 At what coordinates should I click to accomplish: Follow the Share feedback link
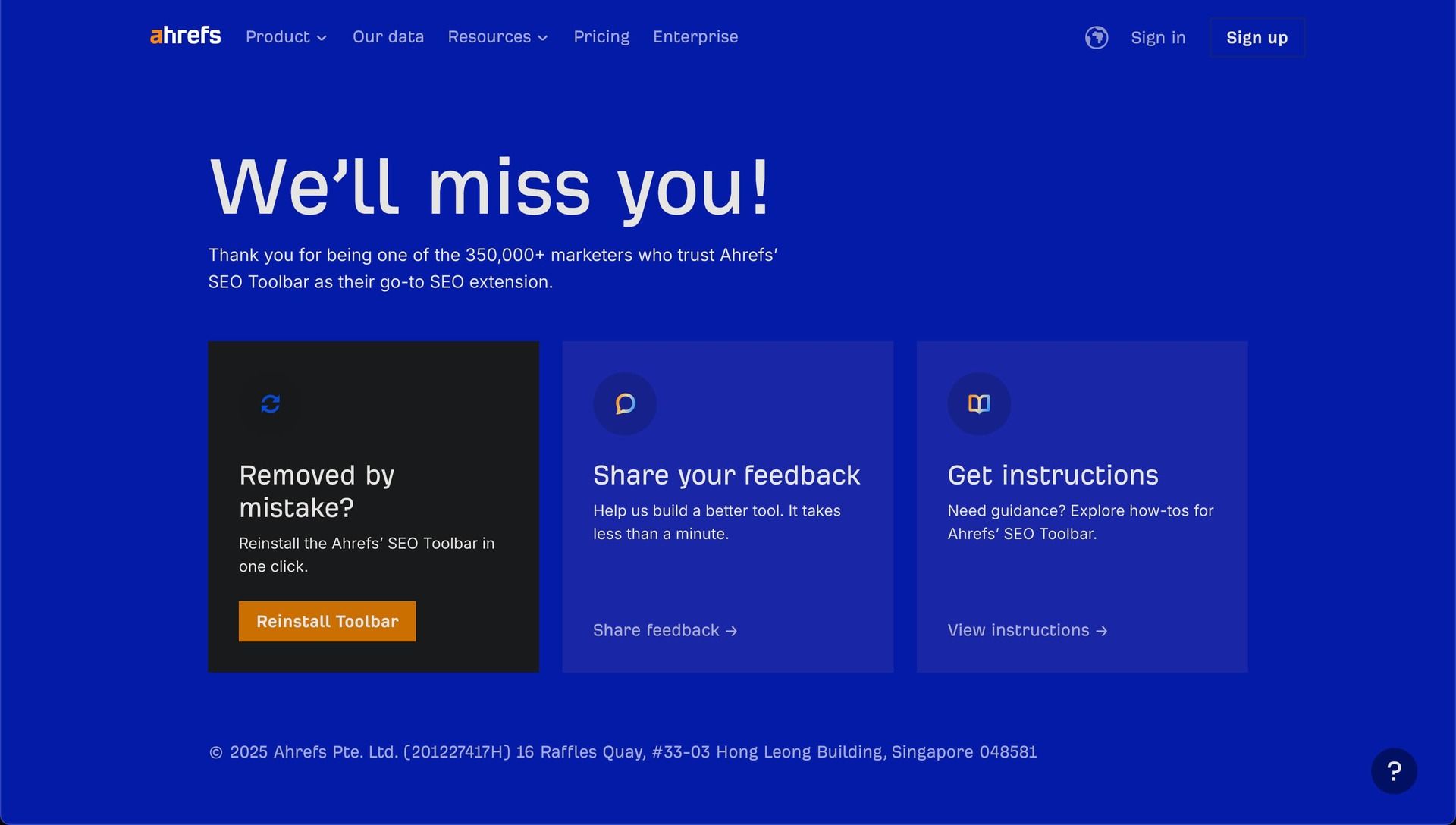(656, 631)
